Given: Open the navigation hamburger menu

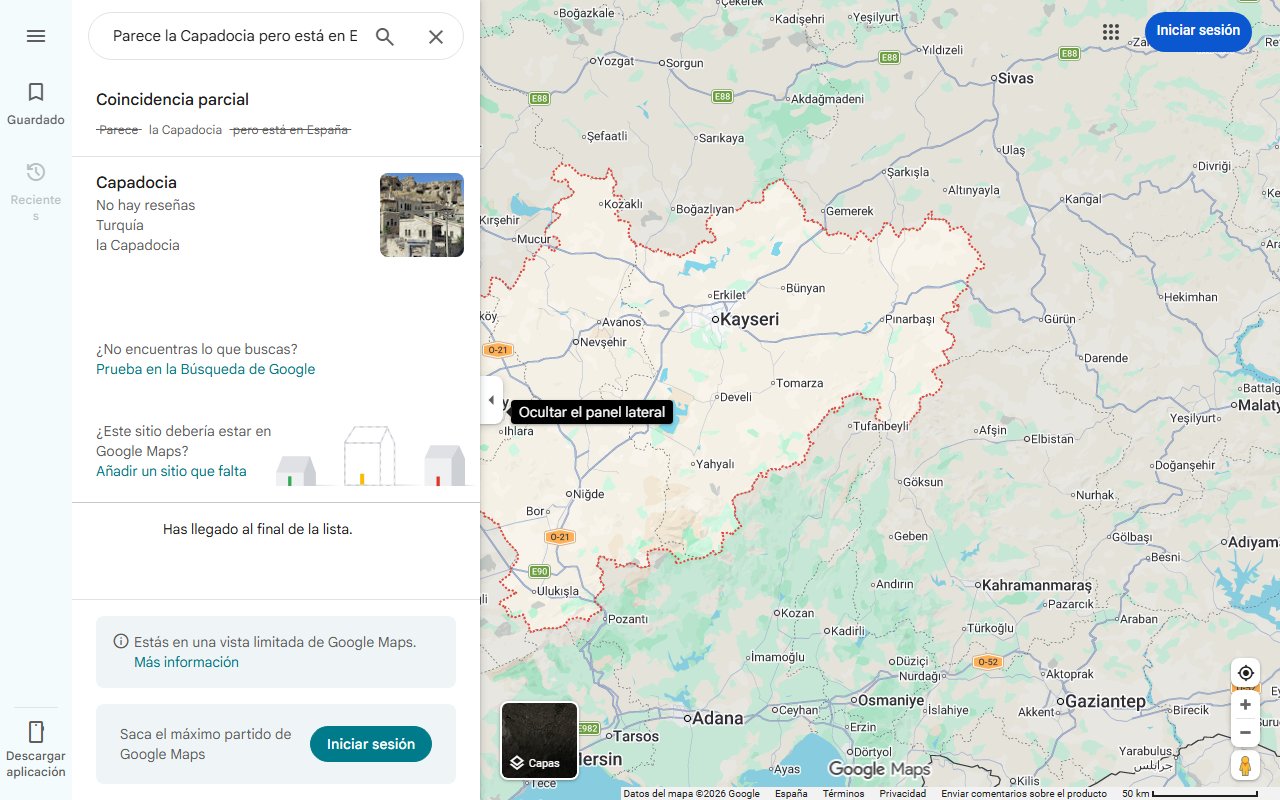Looking at the screenshot, I should [36, 36].
